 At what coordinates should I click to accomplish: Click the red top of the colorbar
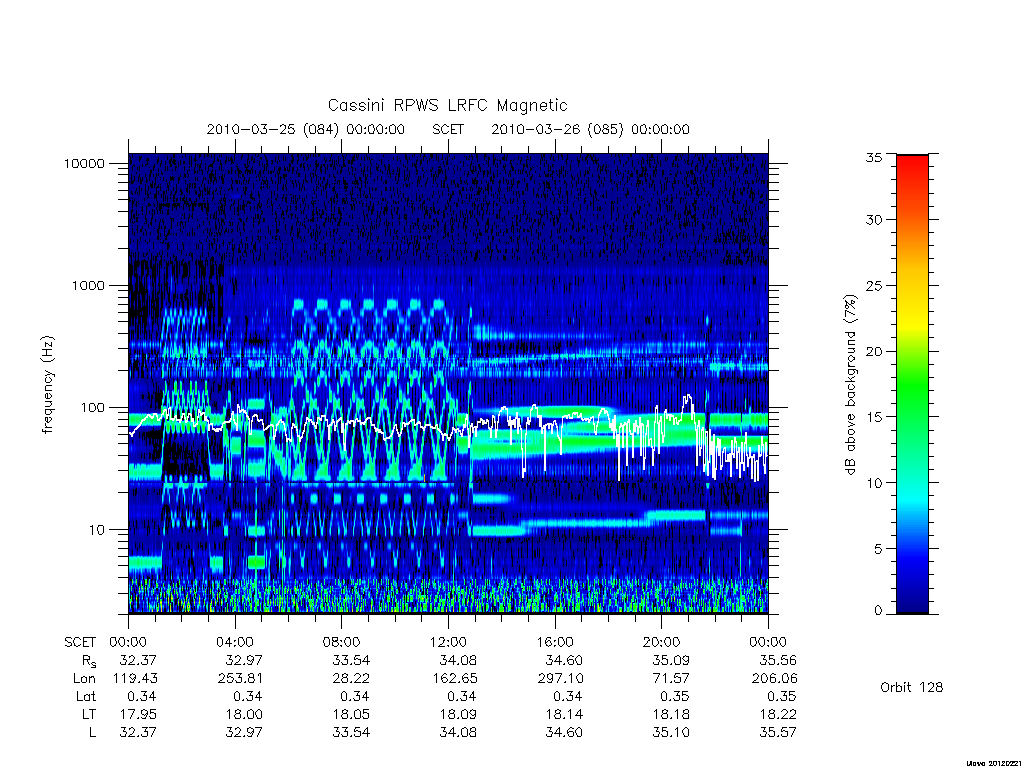tap(912, 163)
